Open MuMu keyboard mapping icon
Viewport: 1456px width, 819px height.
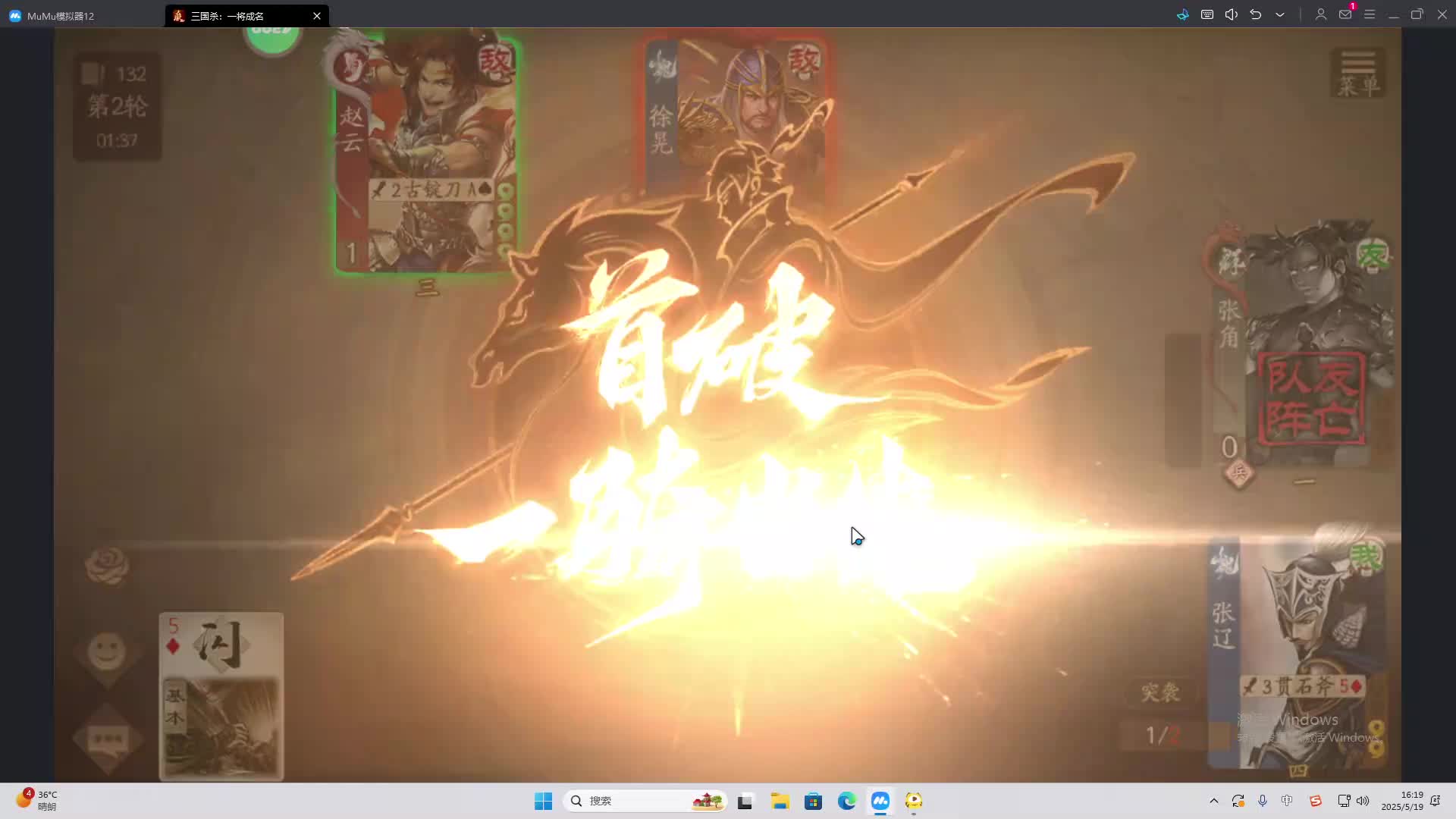click(1207, 14)
